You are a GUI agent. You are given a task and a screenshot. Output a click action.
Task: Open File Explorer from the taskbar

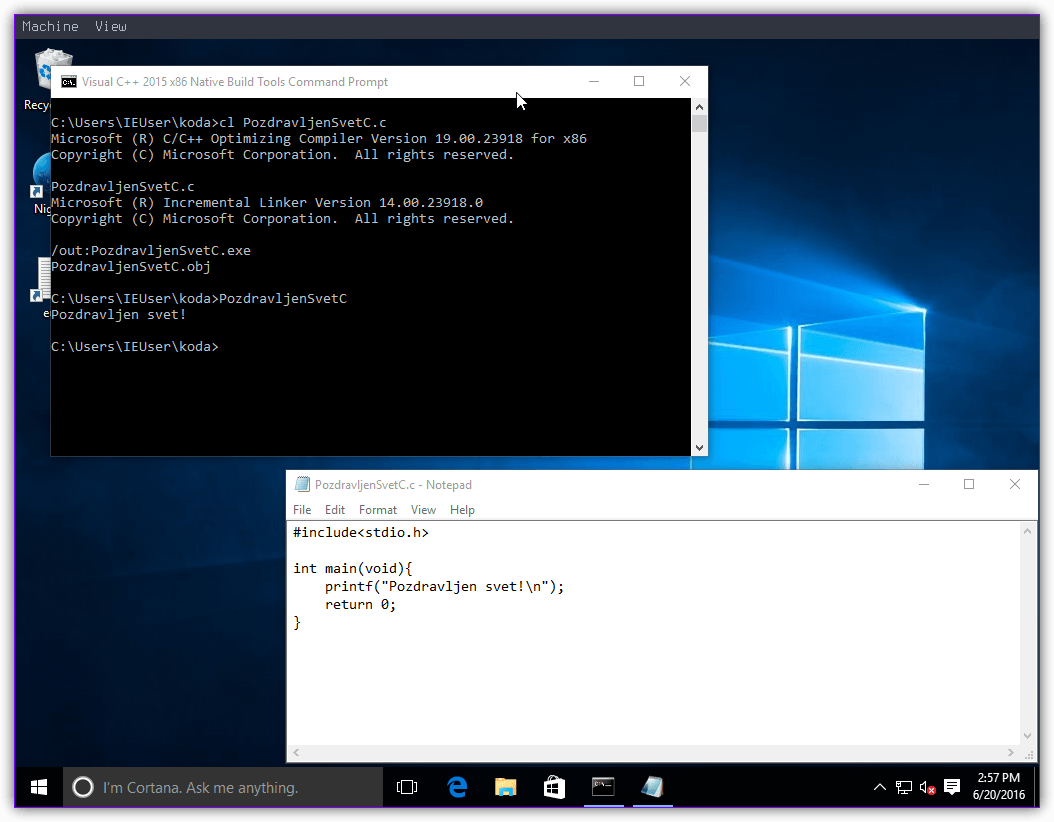tap(506, 787)
